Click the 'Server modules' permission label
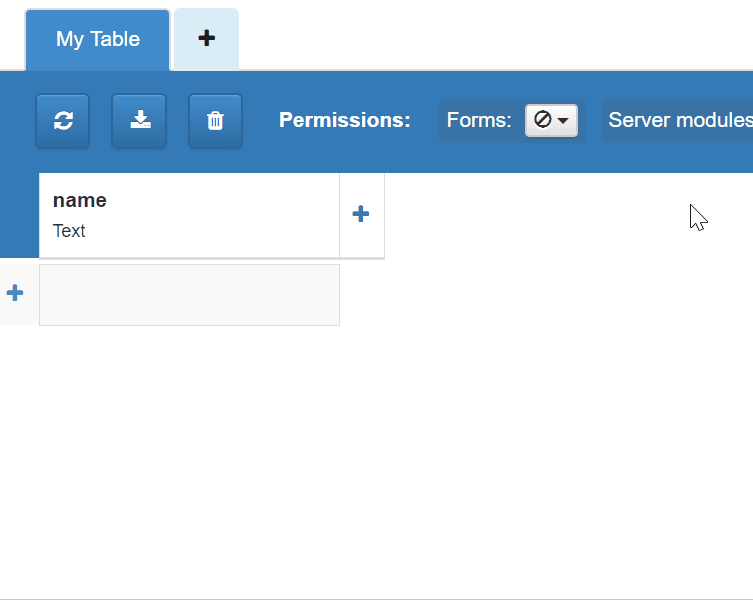 679,121
